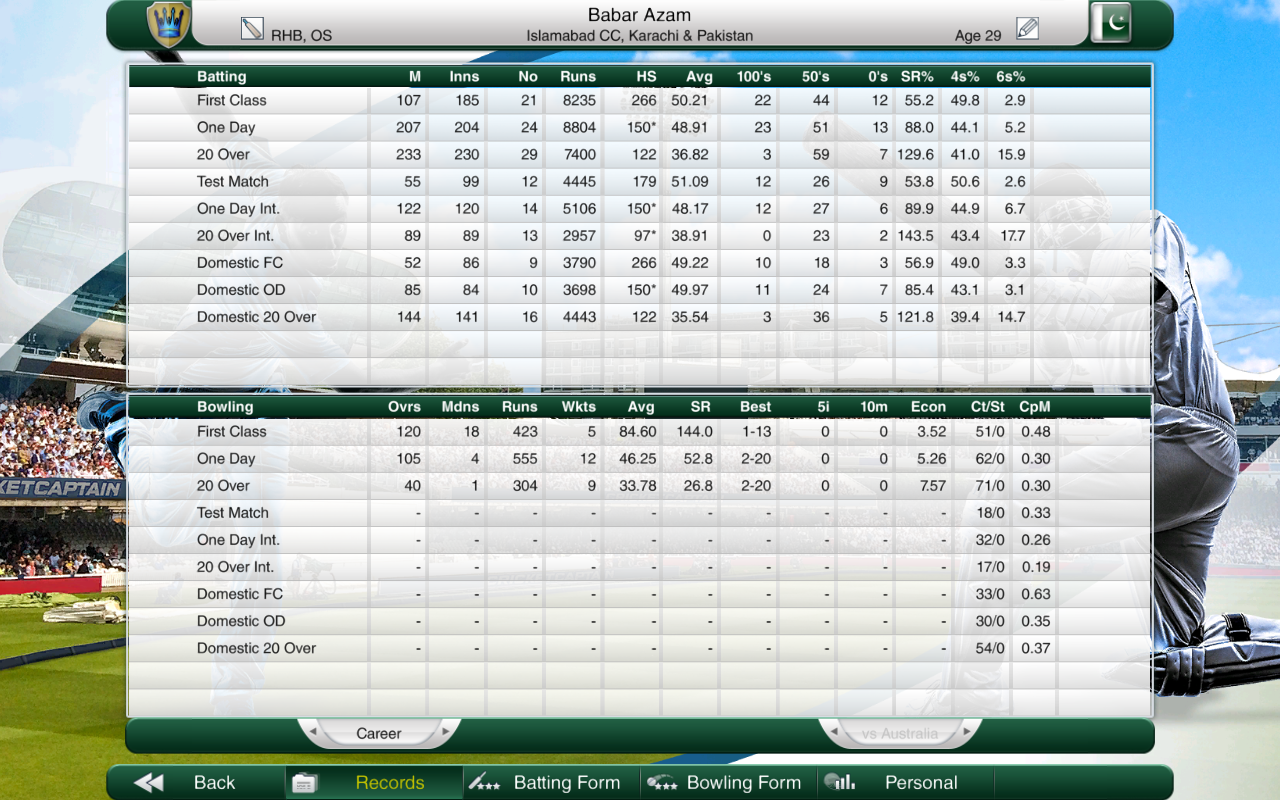The height and width of the screenshot is (800, 1280).
Task: Switch opponent with arrow right of vs Australia
Action: coord(966,733)
